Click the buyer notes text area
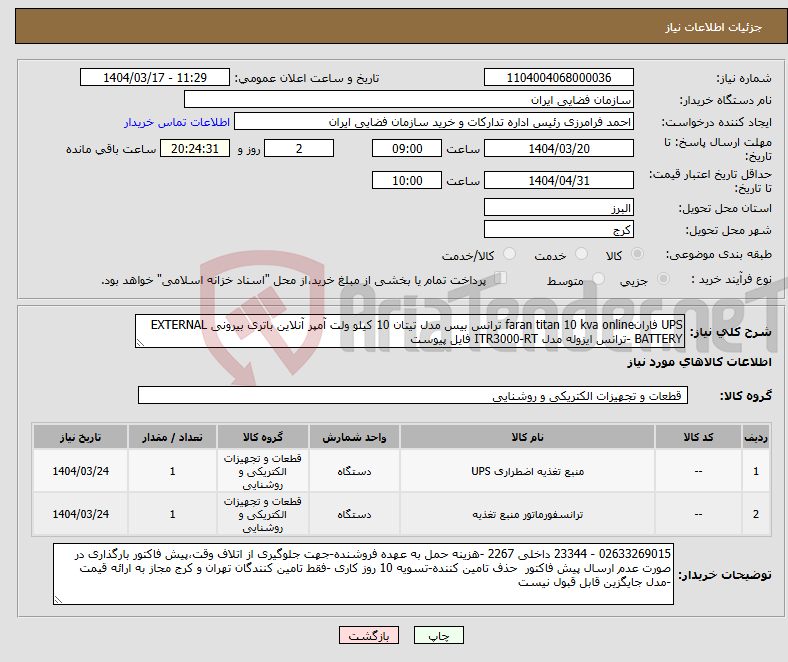 pos(363,574)
